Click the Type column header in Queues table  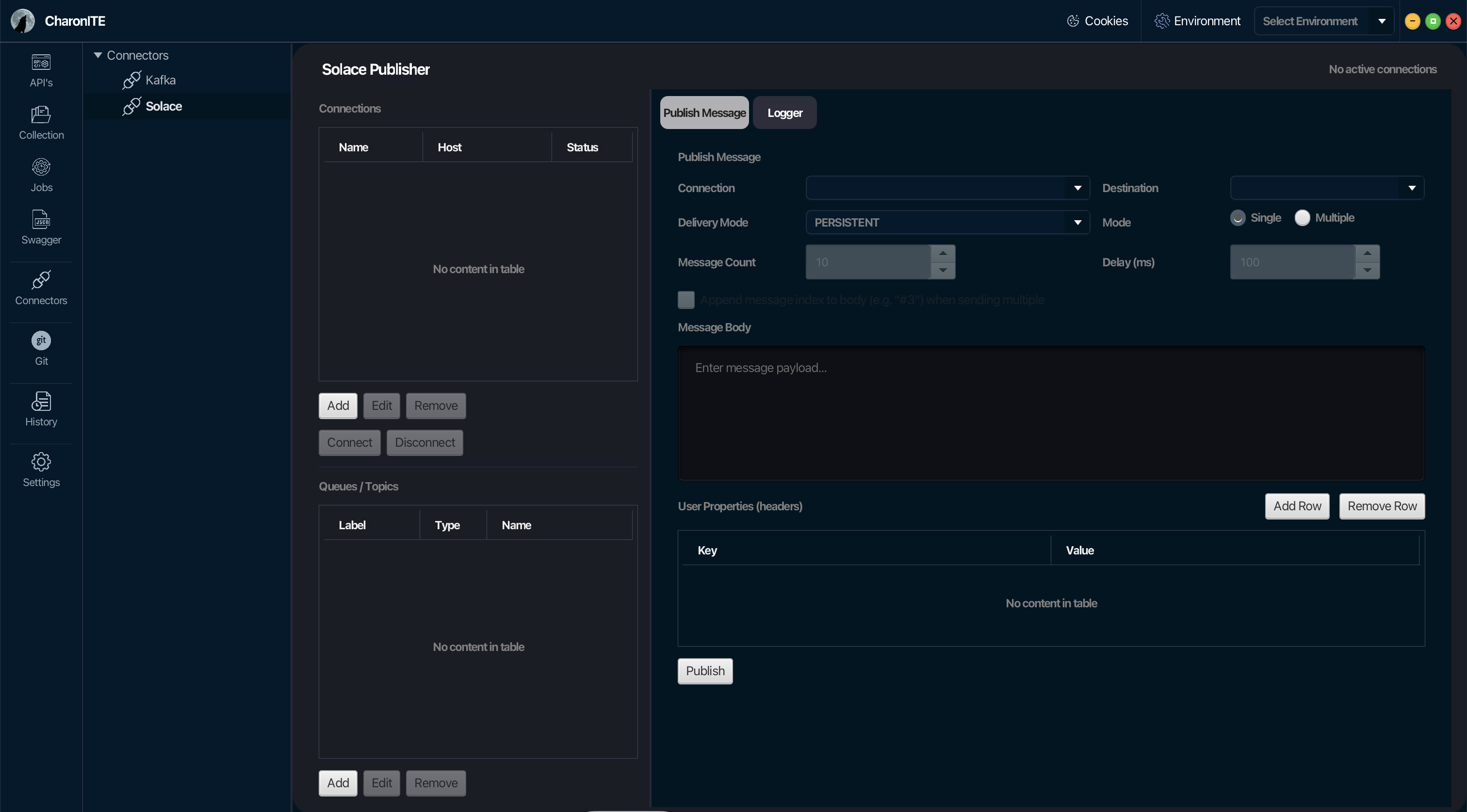coord(453,526)
